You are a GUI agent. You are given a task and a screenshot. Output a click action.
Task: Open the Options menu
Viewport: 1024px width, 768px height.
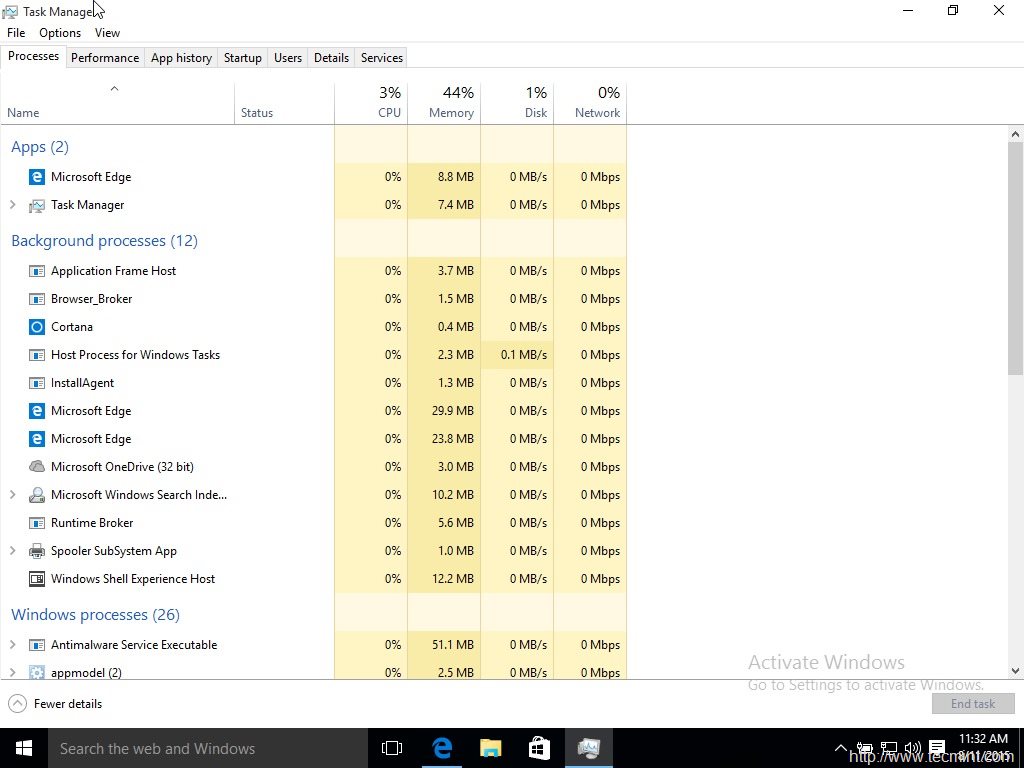pyautogui.click(x=59, y=32)
